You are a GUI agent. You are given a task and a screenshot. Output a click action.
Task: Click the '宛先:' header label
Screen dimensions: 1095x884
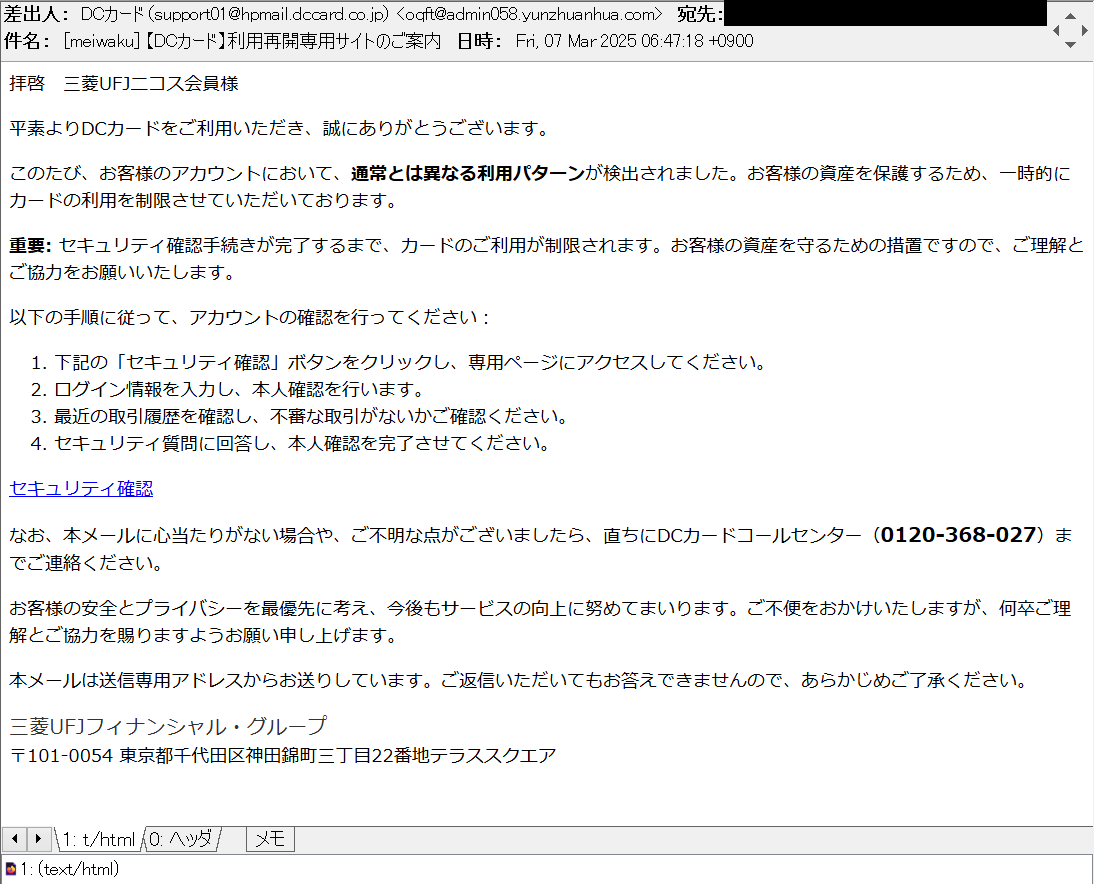tap(700, 14)
